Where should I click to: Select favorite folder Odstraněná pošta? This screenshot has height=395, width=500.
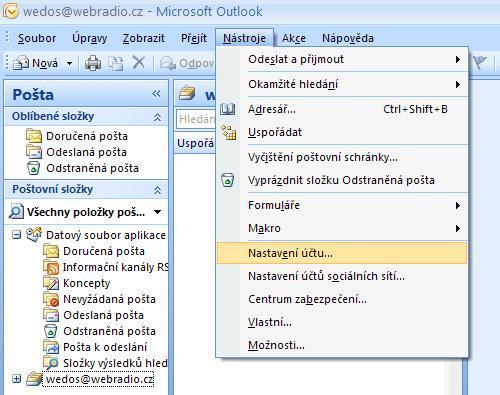92,168
